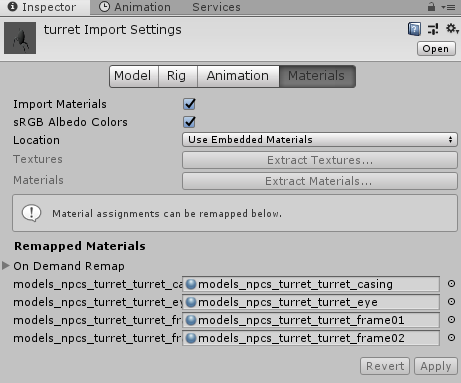The image size is (461, 383).
Task: Click the preset selector sliders icon
Action: [x=433, y=29]
